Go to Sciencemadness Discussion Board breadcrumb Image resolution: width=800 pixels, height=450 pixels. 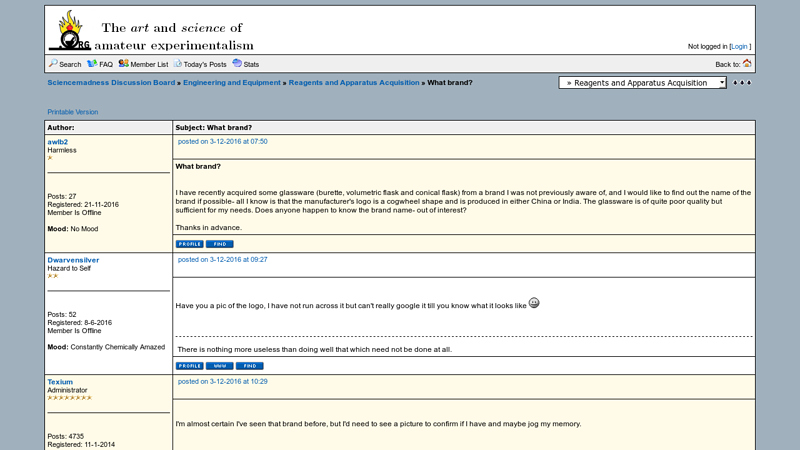click(x=111, y=83)
